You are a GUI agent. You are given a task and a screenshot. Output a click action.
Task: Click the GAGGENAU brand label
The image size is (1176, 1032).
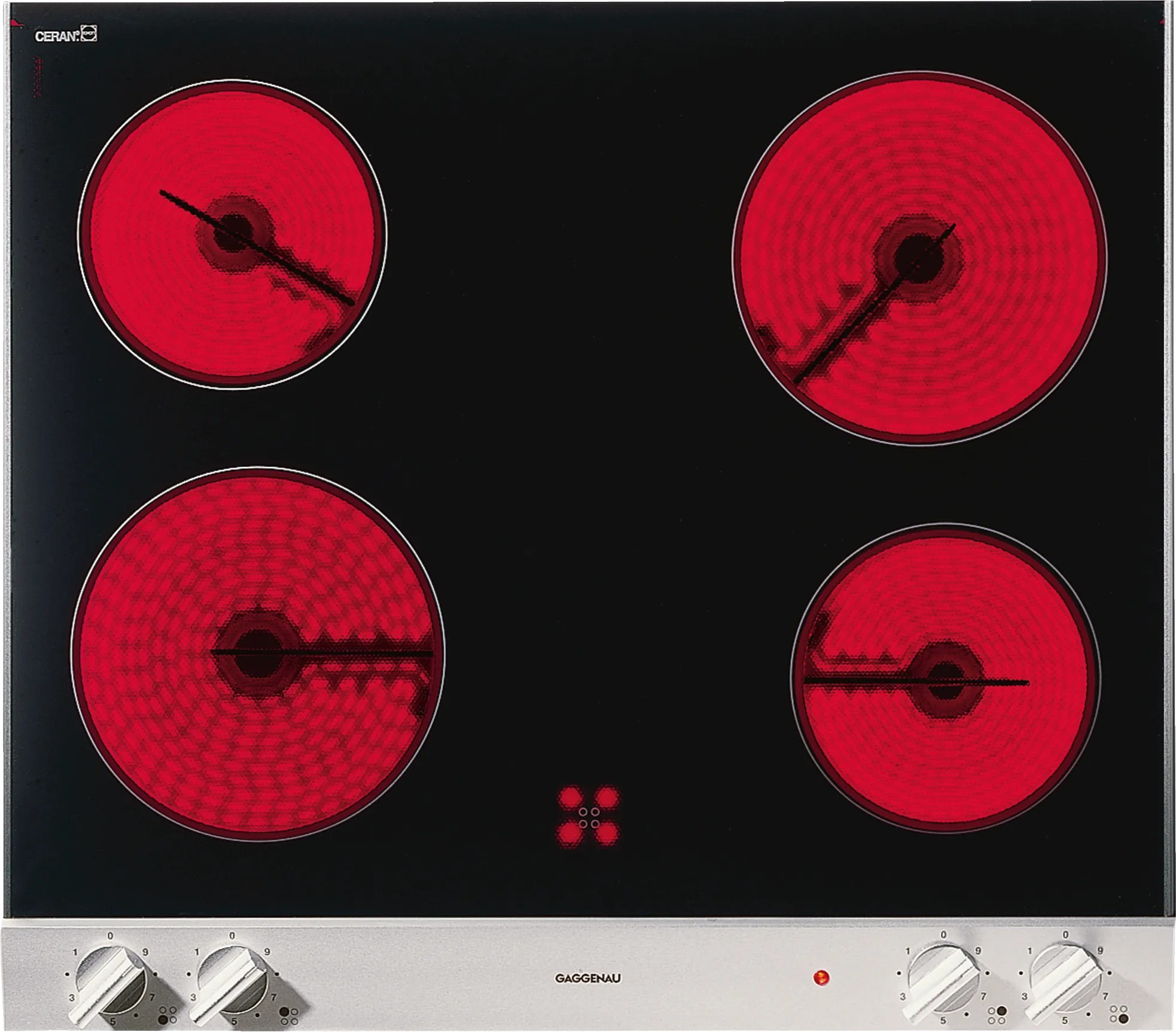pos(587,979)
